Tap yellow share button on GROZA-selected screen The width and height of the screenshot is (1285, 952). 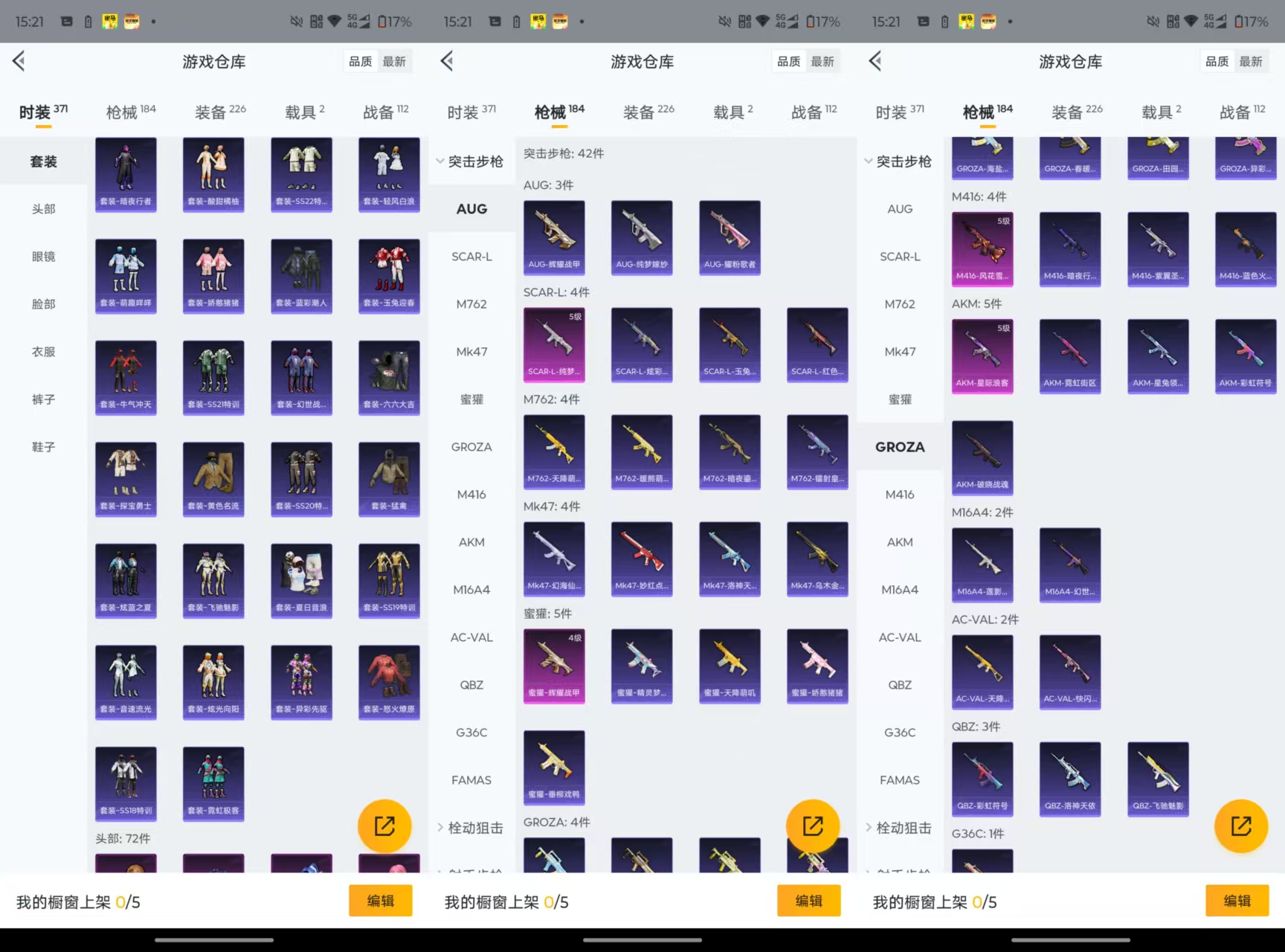[x=1240, y=826]
